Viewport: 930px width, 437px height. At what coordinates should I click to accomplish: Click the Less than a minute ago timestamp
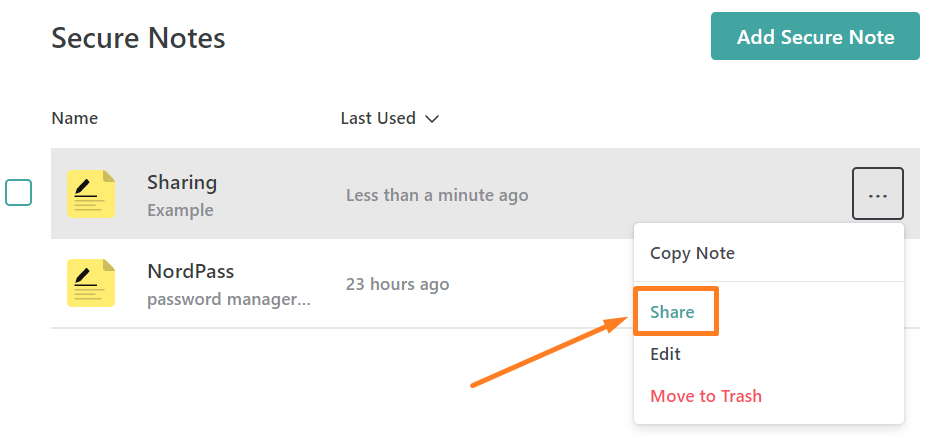(x=437, y=195)
